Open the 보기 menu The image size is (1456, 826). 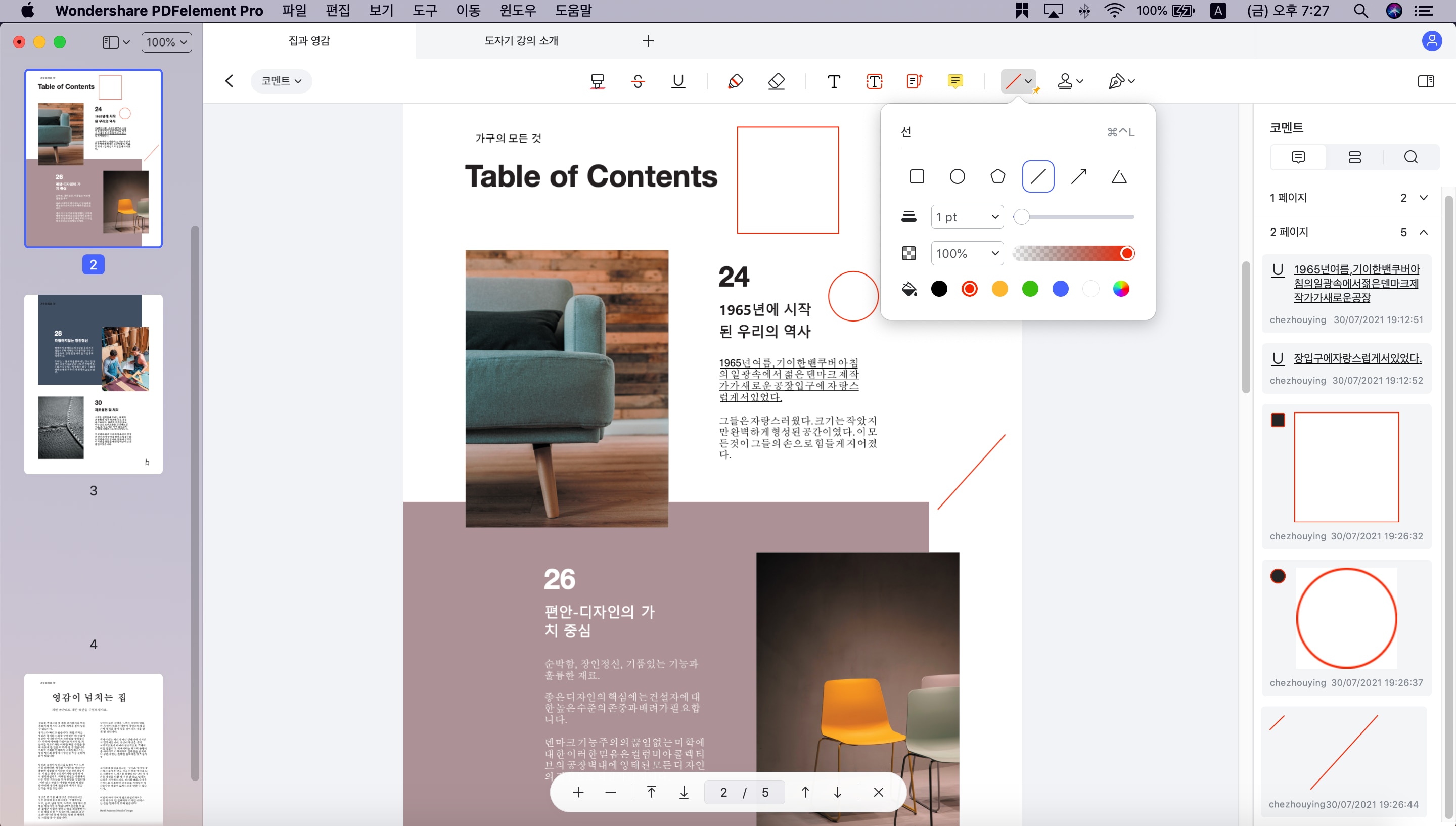pyautogui.click(x=381, y=10)
